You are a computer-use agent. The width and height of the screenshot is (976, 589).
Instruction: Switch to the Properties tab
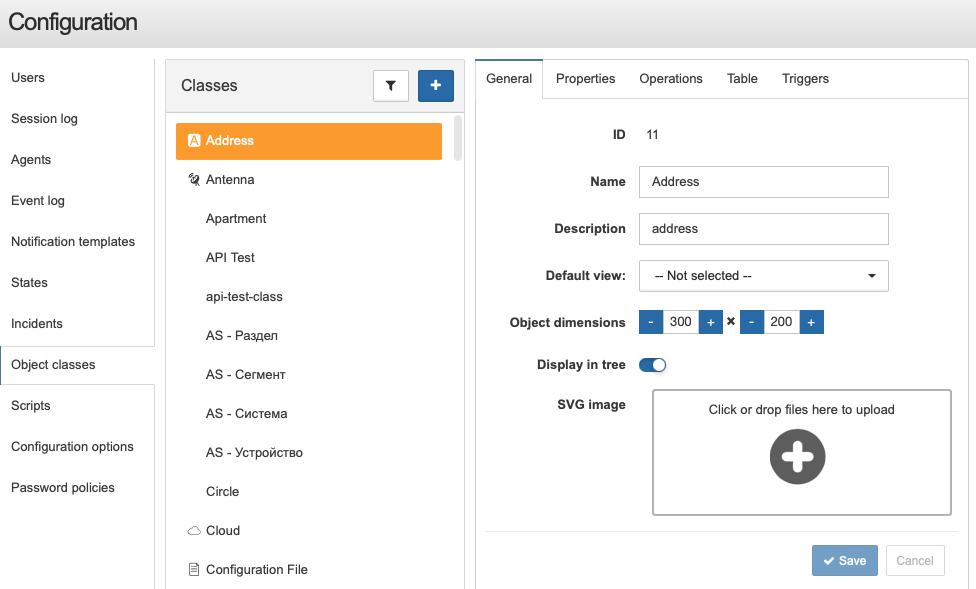585,79
